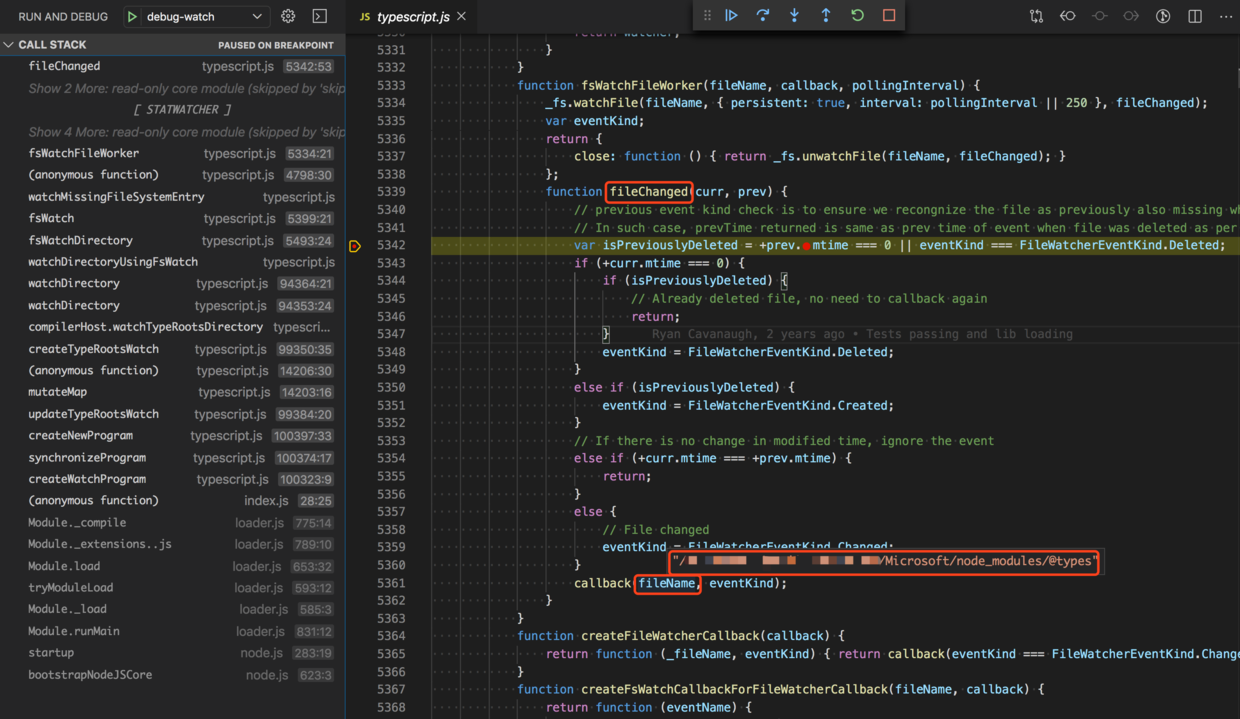Click the Step Out debug icon

826,16
